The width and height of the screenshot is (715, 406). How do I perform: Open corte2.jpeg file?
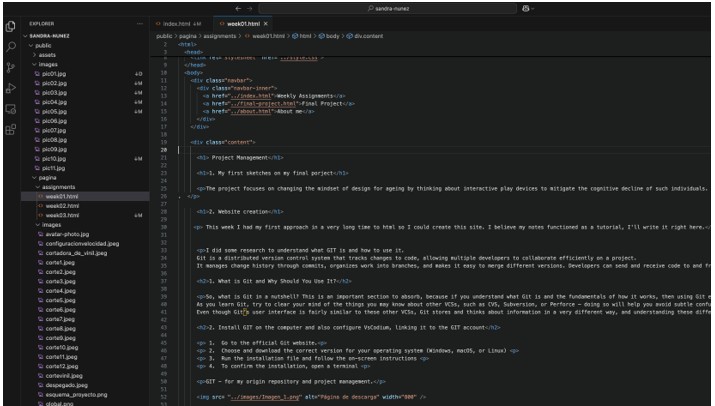point(60,272)
